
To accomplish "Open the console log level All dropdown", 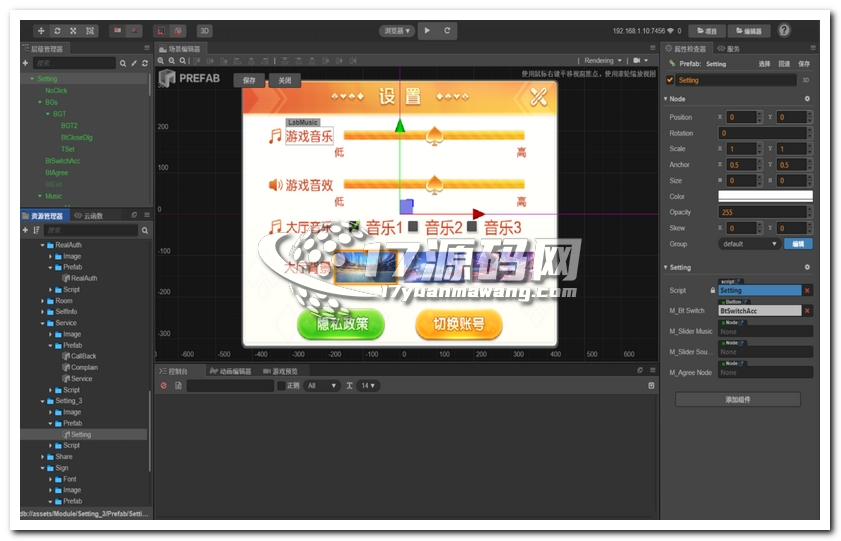I will 322,386.
